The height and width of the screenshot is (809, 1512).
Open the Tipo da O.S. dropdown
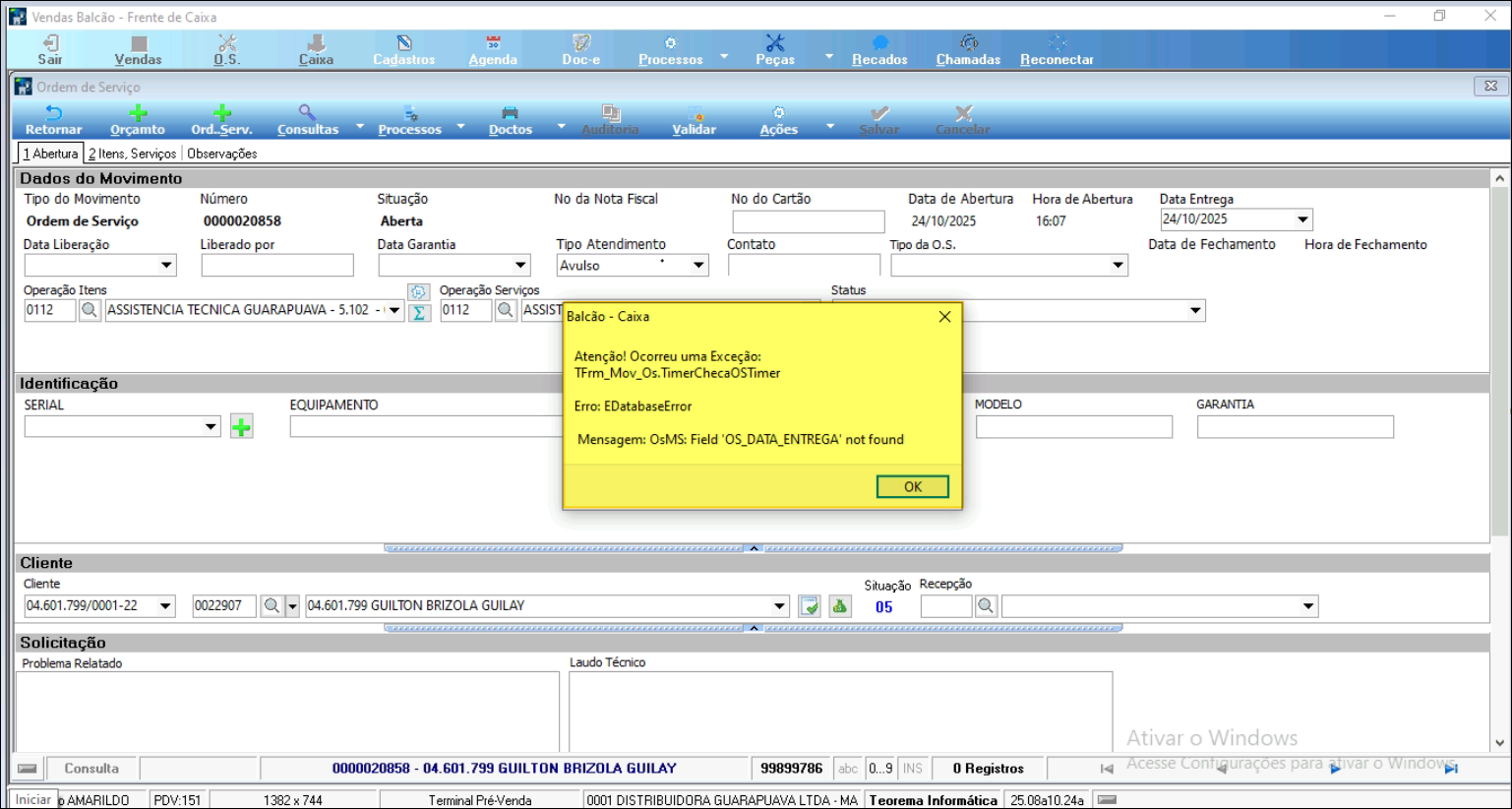pos(1118,266)
